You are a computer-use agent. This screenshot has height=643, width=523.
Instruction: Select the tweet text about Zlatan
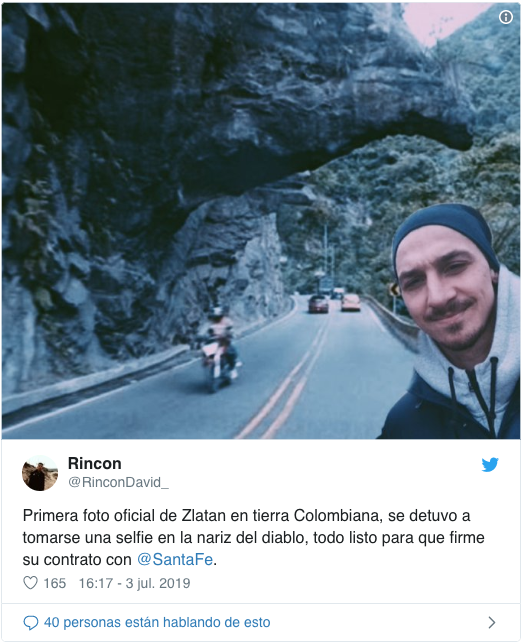(254, 538)
